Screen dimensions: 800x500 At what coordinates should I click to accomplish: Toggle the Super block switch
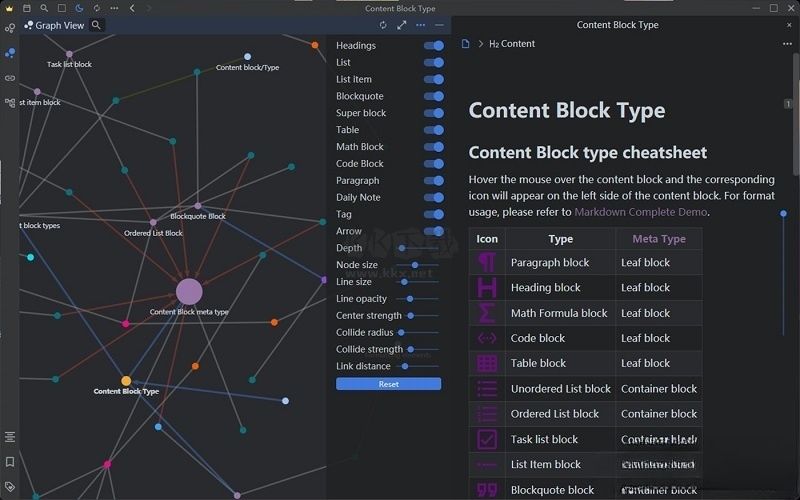click(434, 113)
